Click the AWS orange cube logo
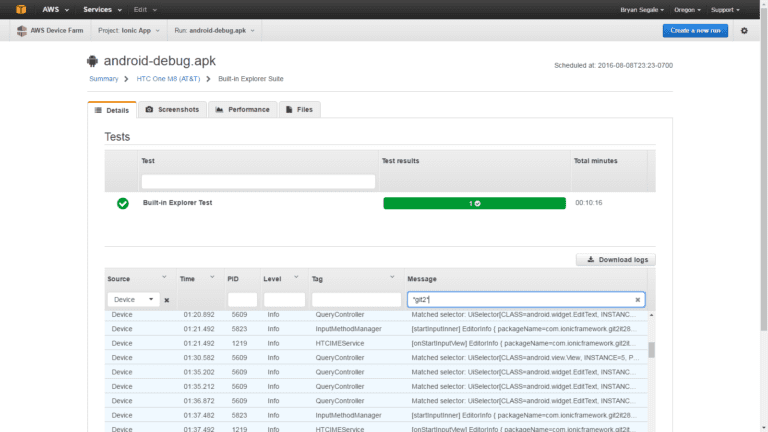The image size is (768, 432). [21, 9]
